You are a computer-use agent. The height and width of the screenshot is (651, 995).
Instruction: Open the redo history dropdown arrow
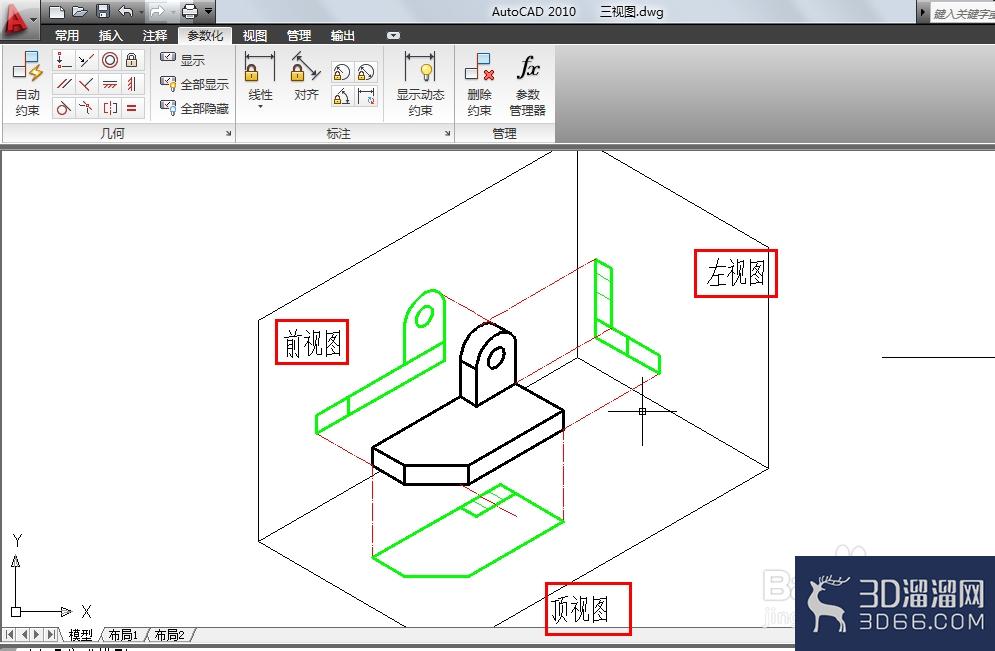[x=173, y=11]
